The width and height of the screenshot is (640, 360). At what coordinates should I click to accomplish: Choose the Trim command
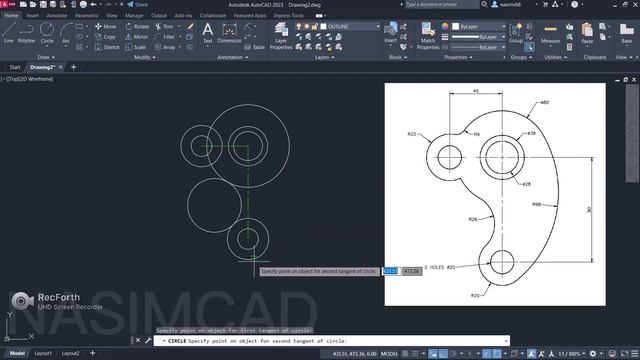click(164, 26)
